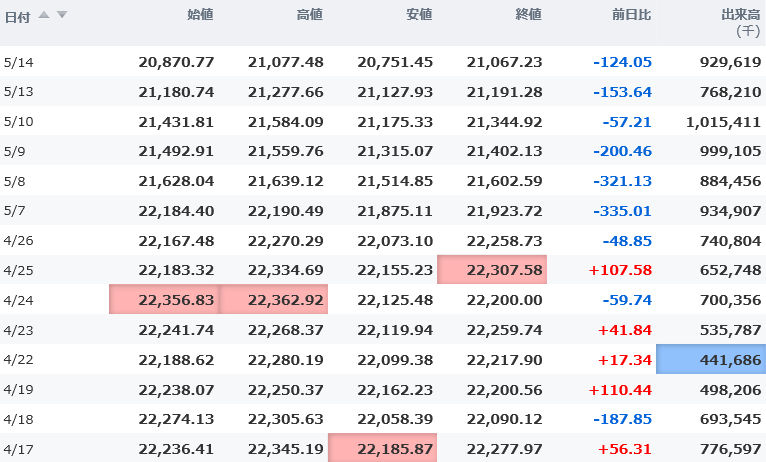This screenshot has width=766, height=462.
Task: Click the +110.44 change on 4/19
Action: 620,389
